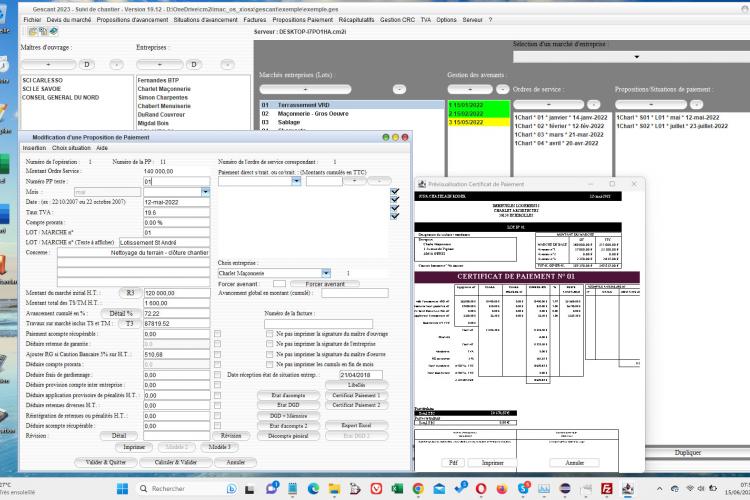Image resolution: width=750 pixels, height=500 pixels.
Task: Open the Propositions Paiement menu
Action: tap(302, 20)
